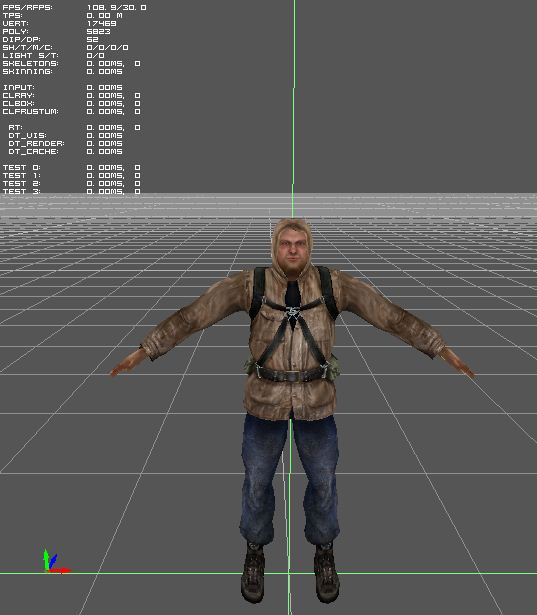Click the SKELETONS stat line
This screenshot has height=615, width=537.
[71, 64]
